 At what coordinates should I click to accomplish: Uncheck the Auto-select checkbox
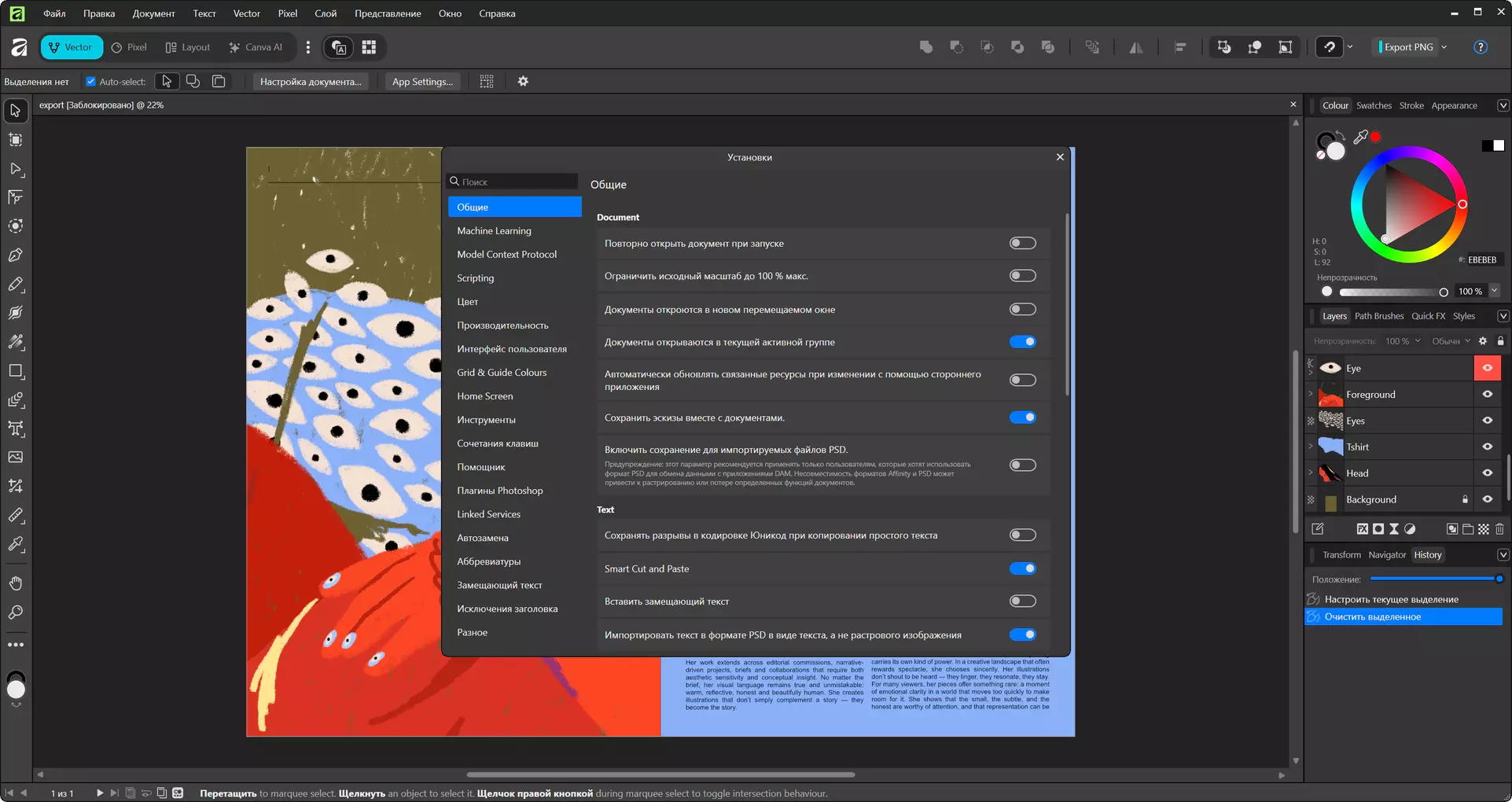point(90,81)
